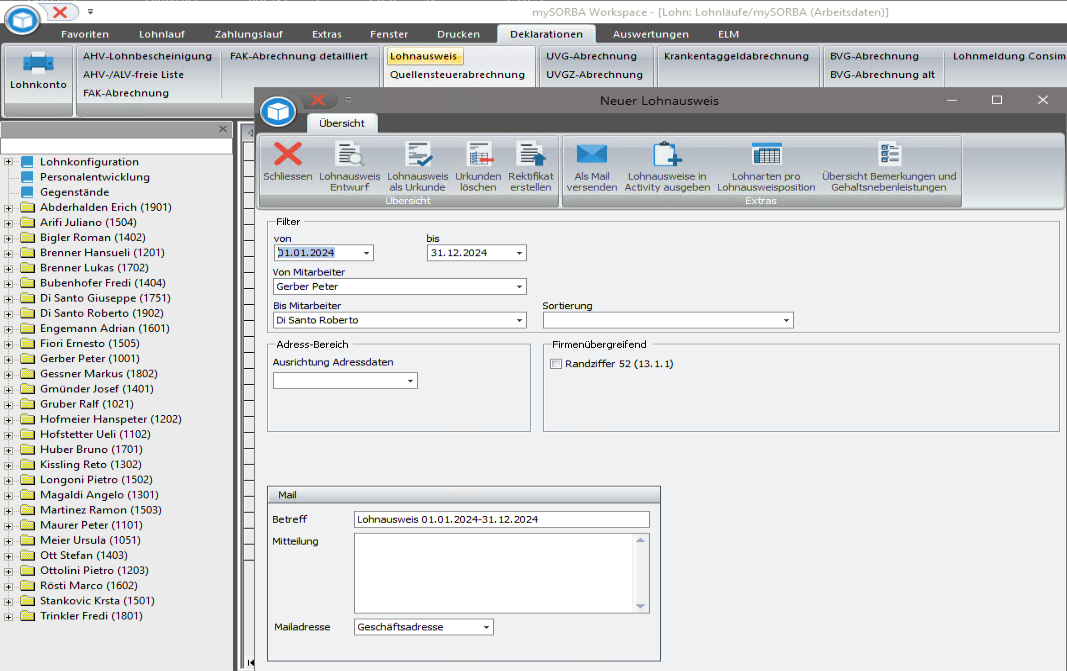The image size is (1067, 671).
Task: Open the Sortierung dropdown
Action: point(786,320)
